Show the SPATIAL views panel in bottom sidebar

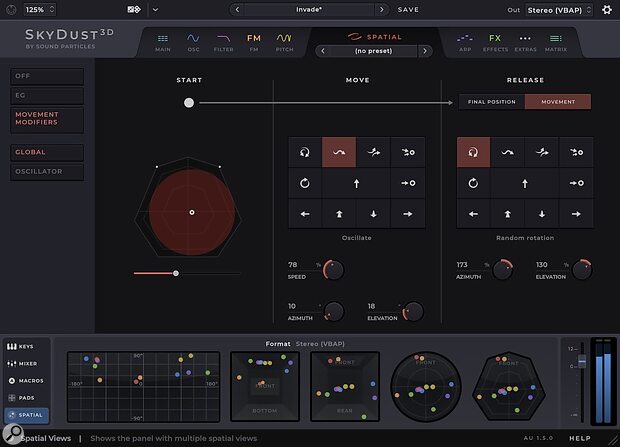tap(26, 415)
